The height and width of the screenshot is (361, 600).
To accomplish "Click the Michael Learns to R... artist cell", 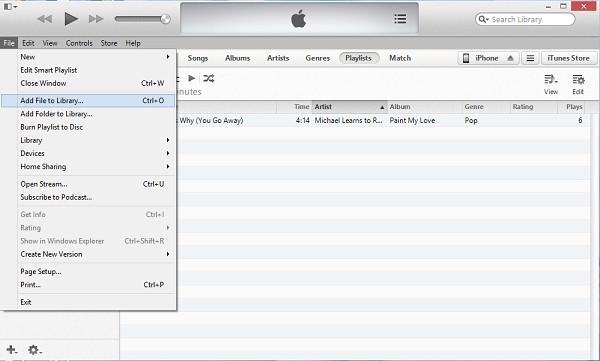I will (348, 120).
